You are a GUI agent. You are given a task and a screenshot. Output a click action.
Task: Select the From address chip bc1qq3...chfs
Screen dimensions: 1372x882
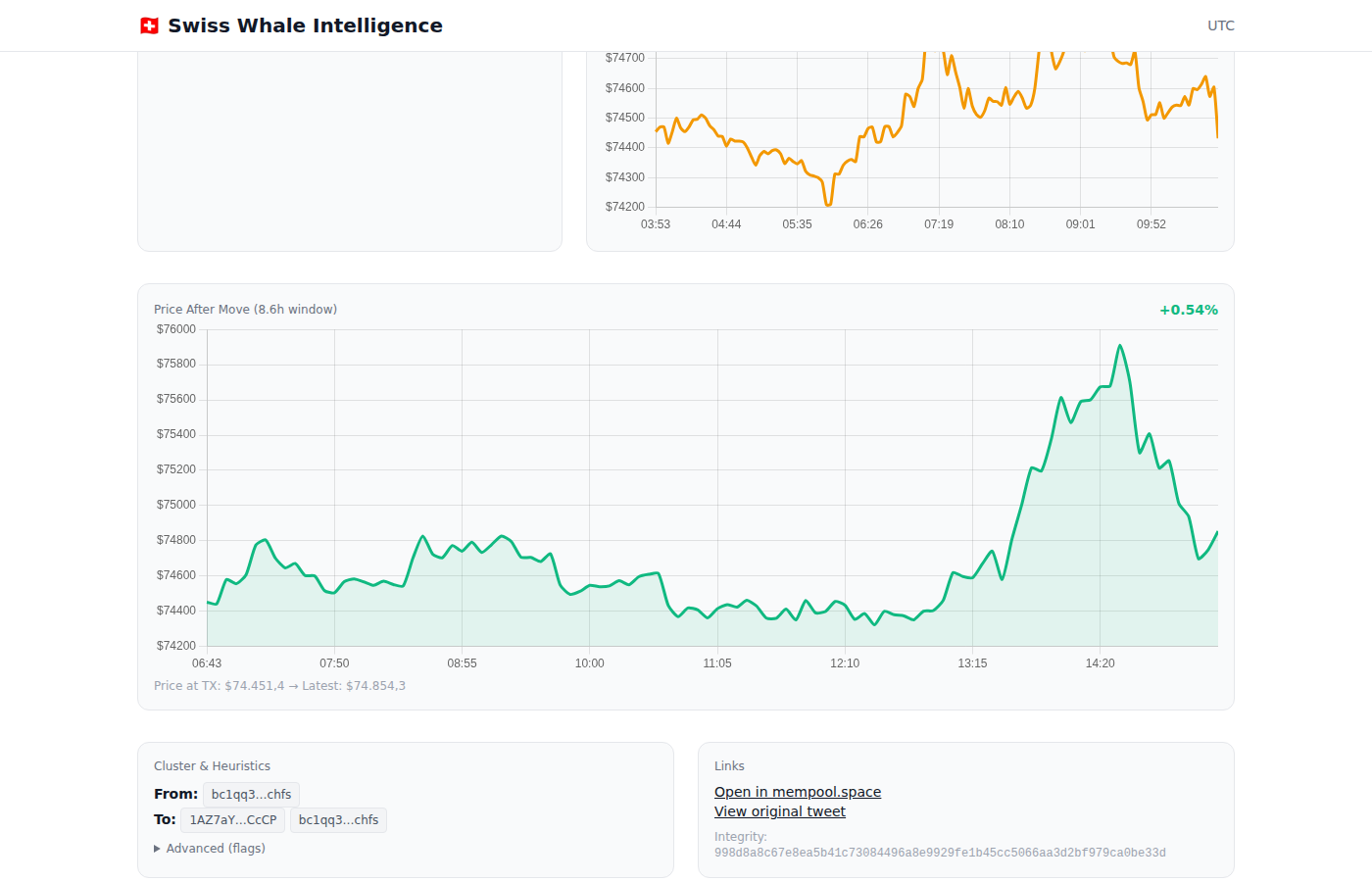tap(250, 794)
